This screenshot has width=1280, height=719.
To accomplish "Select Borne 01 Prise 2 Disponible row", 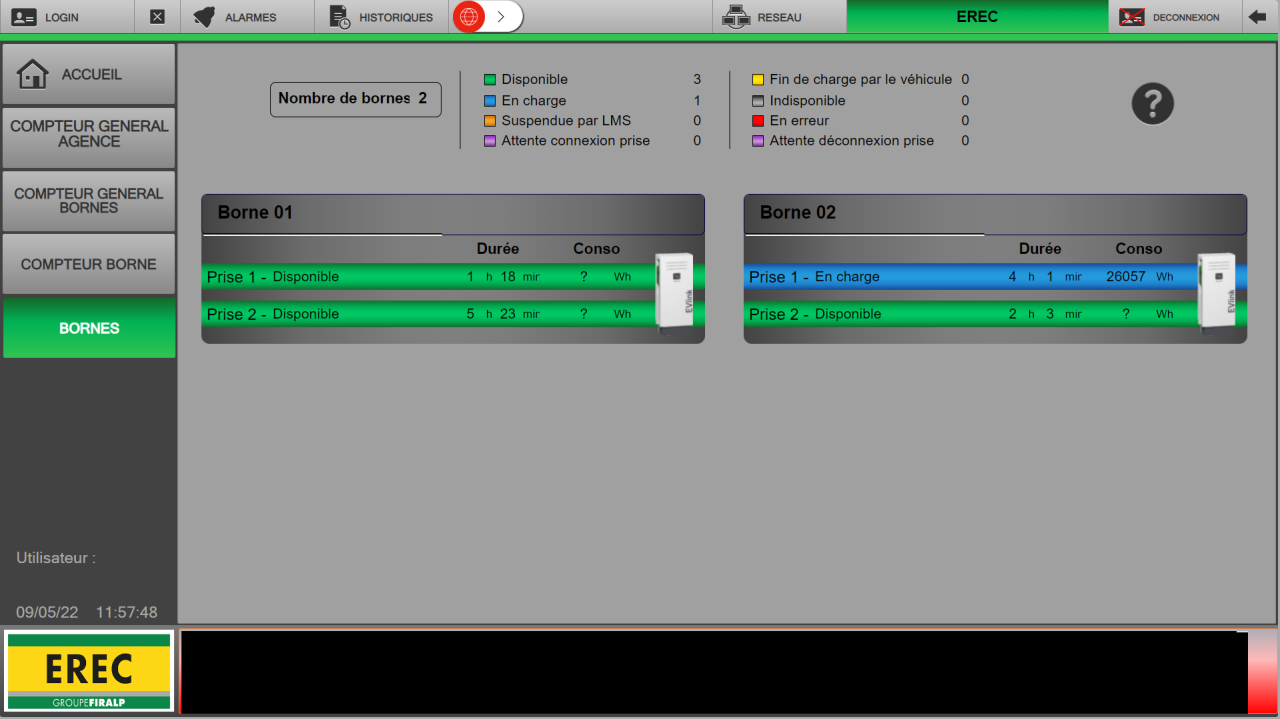I will (425, 314).
